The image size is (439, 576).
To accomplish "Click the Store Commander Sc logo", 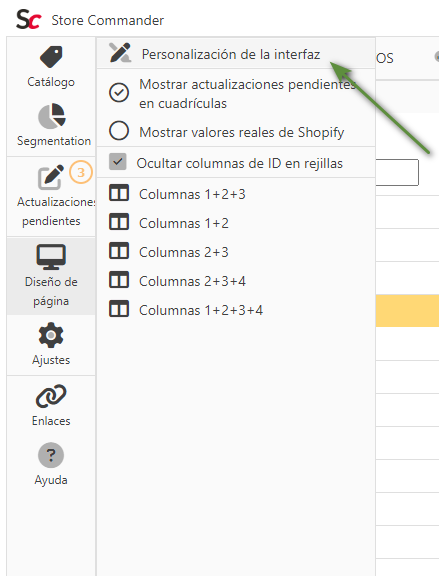I will (29, 20).
